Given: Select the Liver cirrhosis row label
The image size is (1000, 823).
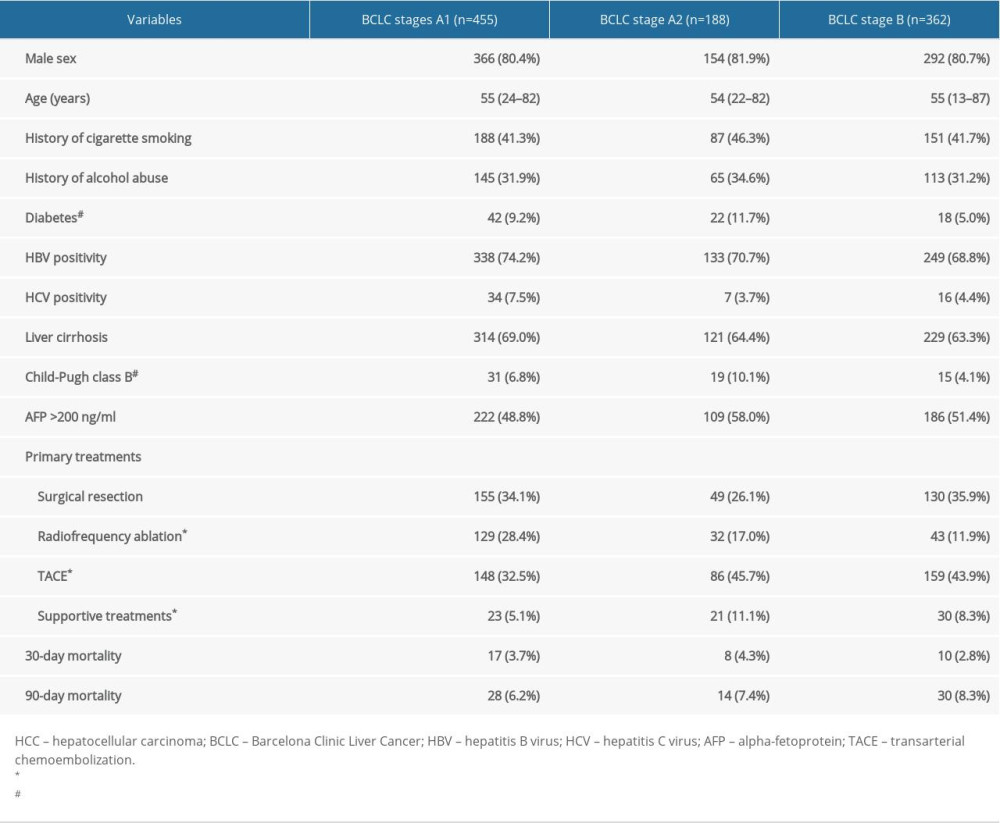Looking at the screenshot, I should pos(66,338).
